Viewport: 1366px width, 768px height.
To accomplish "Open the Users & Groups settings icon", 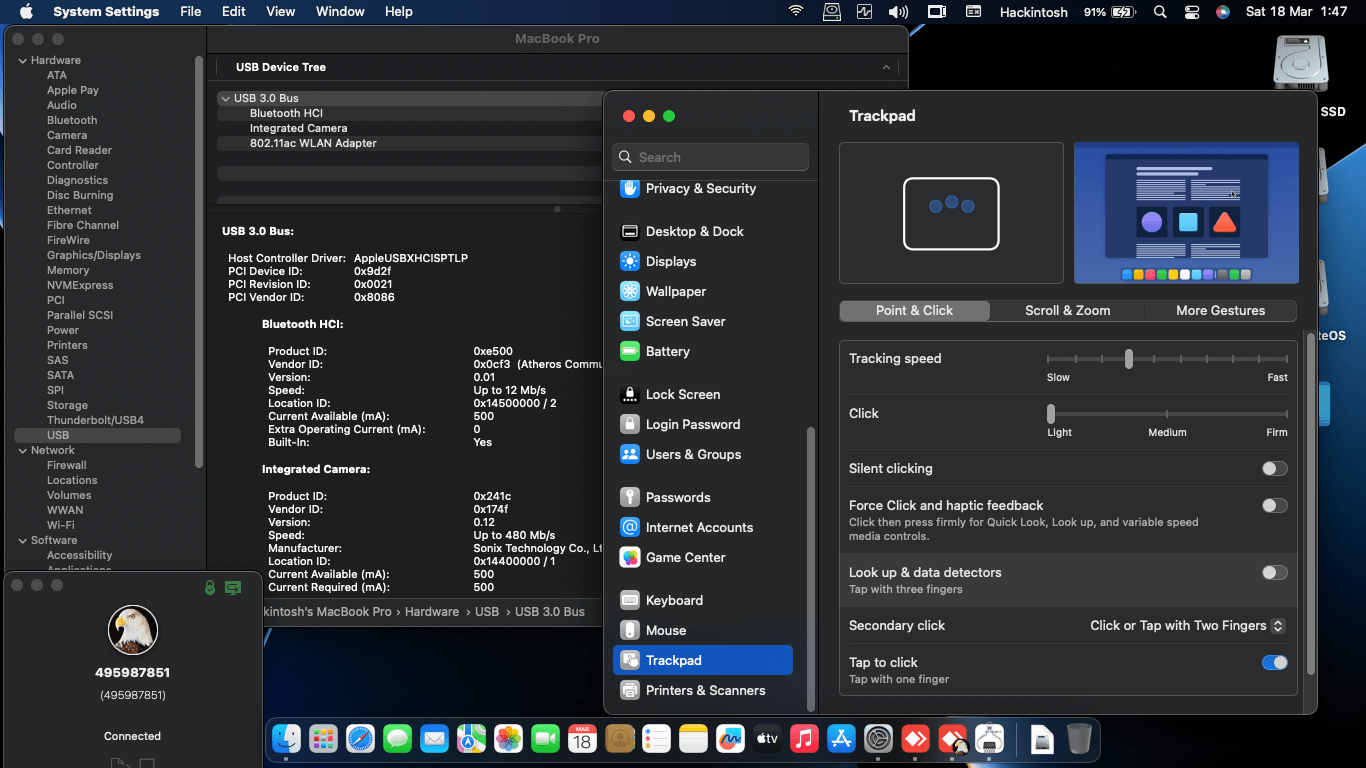I will tap(629, 454).
